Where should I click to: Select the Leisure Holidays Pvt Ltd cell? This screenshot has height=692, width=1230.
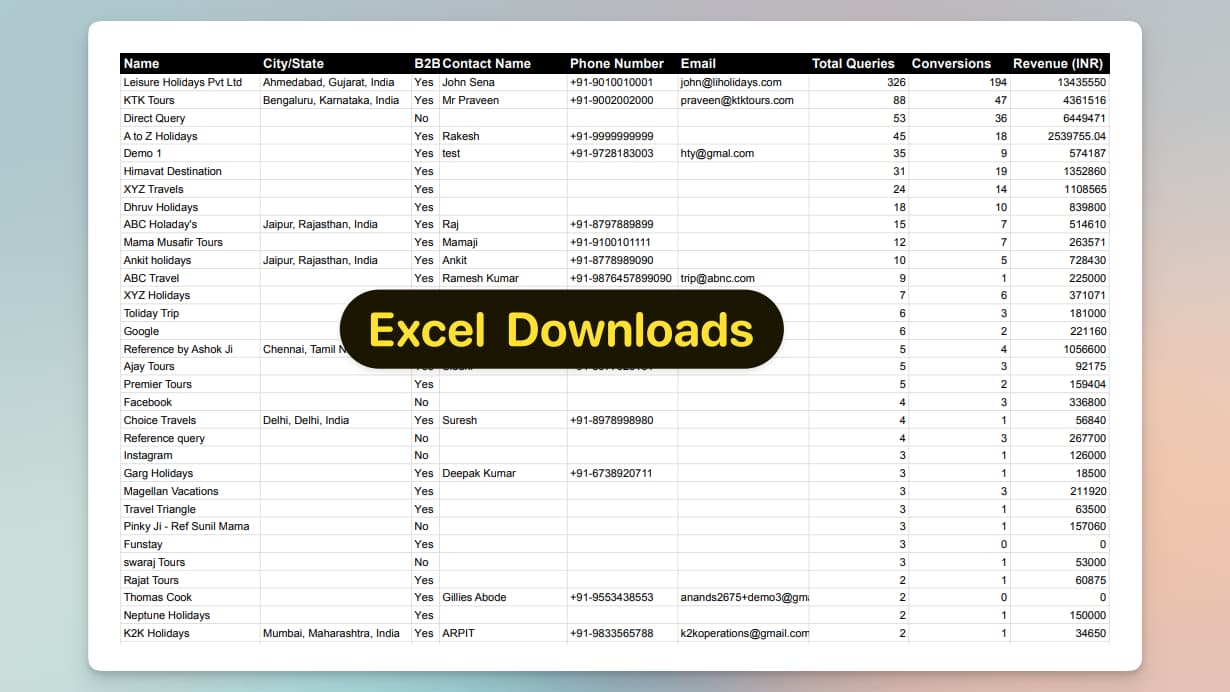point(183,82)
